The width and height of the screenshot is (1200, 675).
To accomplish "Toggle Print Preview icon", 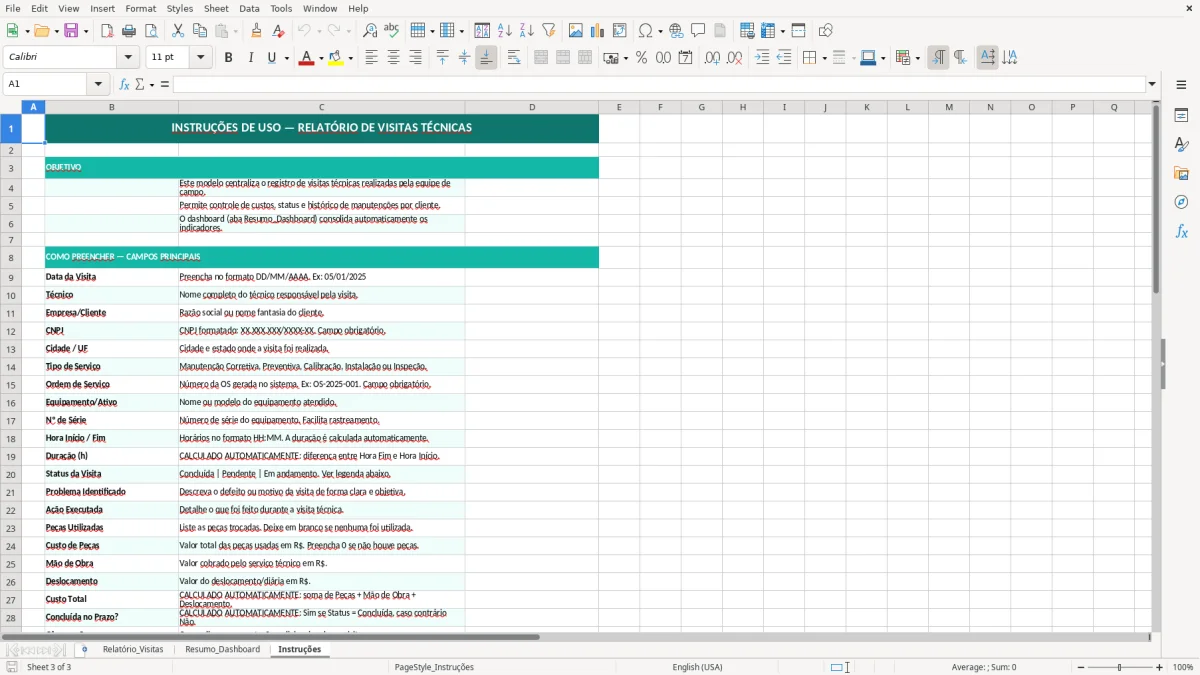I will [151, 31].
